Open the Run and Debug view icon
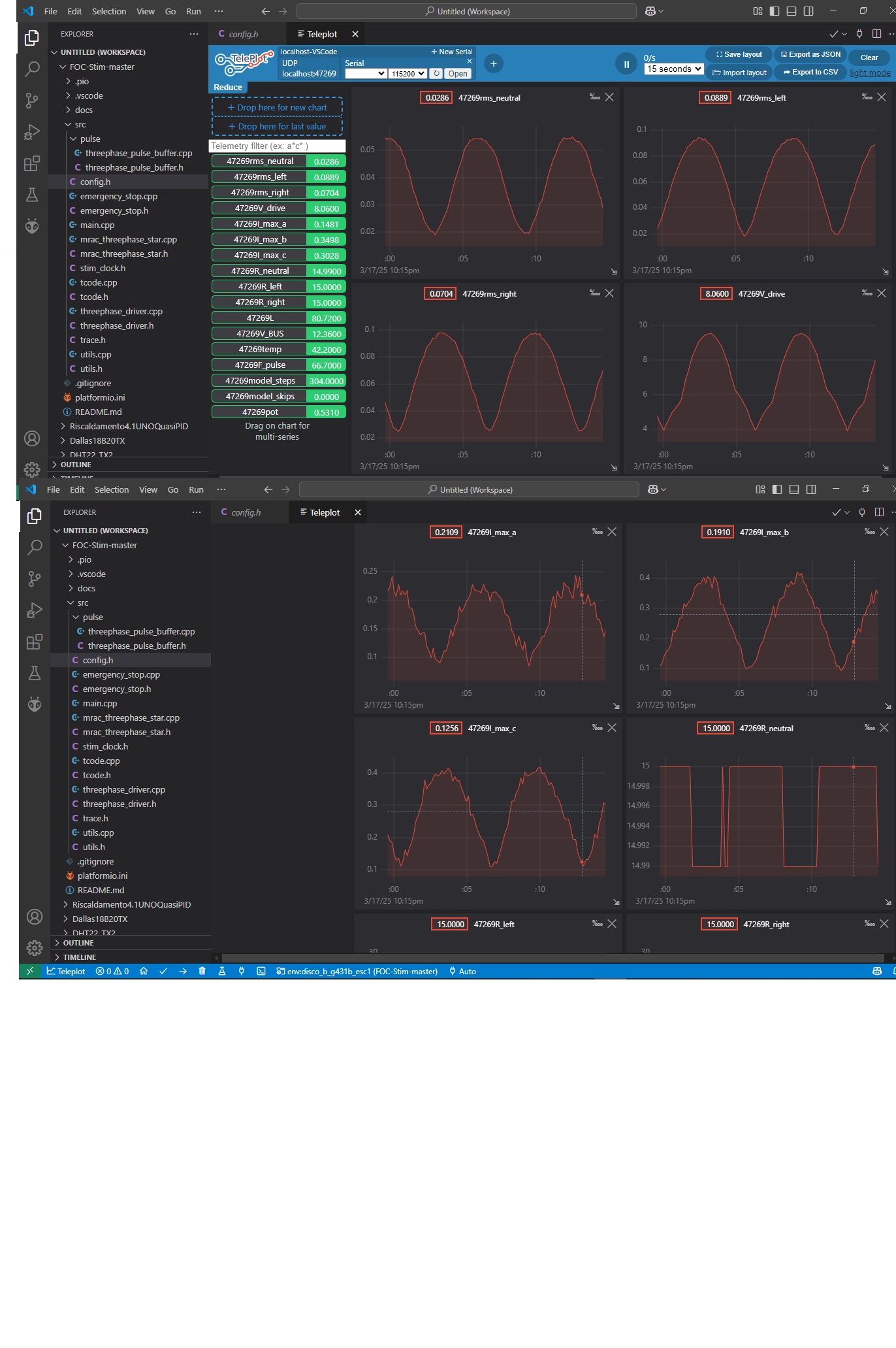 (x=32, y=131)
